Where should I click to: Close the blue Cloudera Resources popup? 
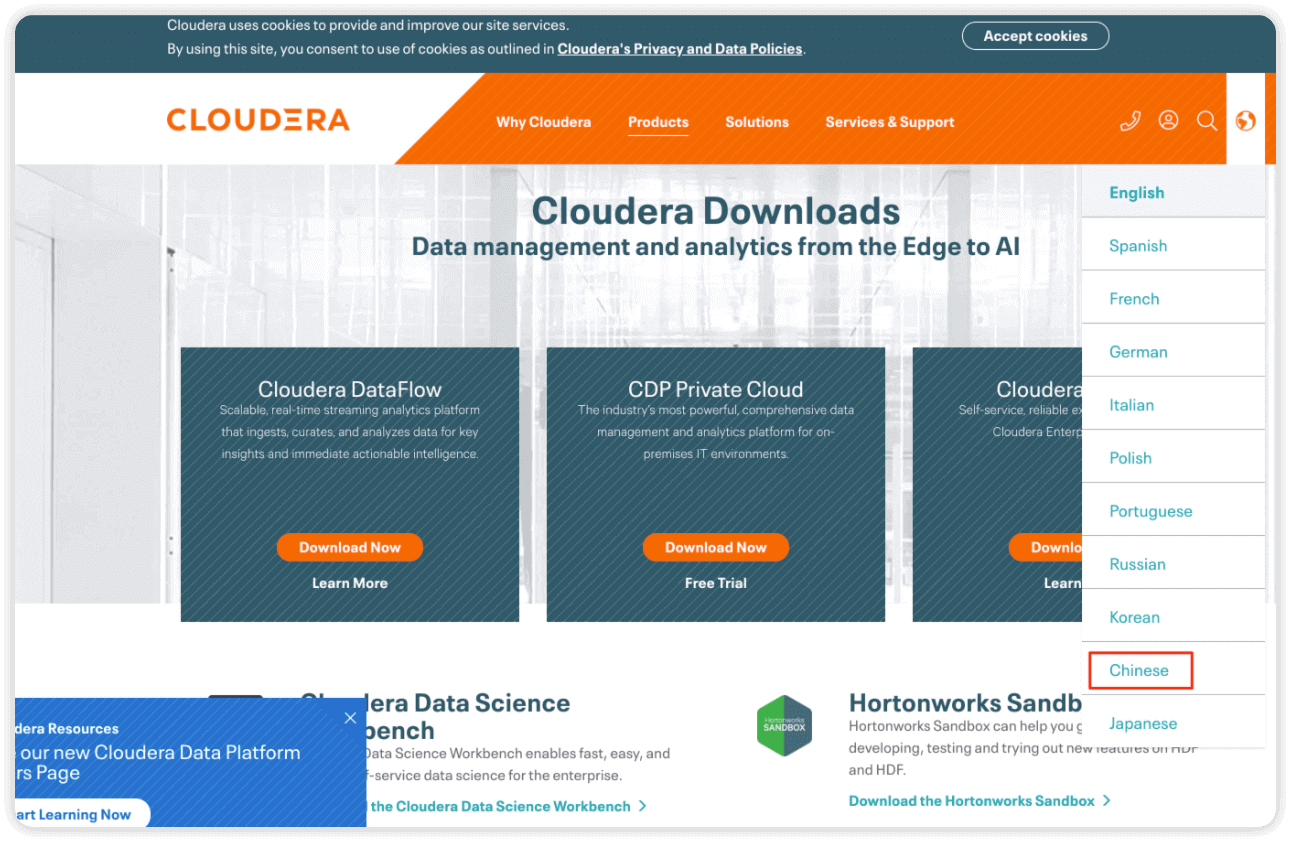[x=350, y=718]
